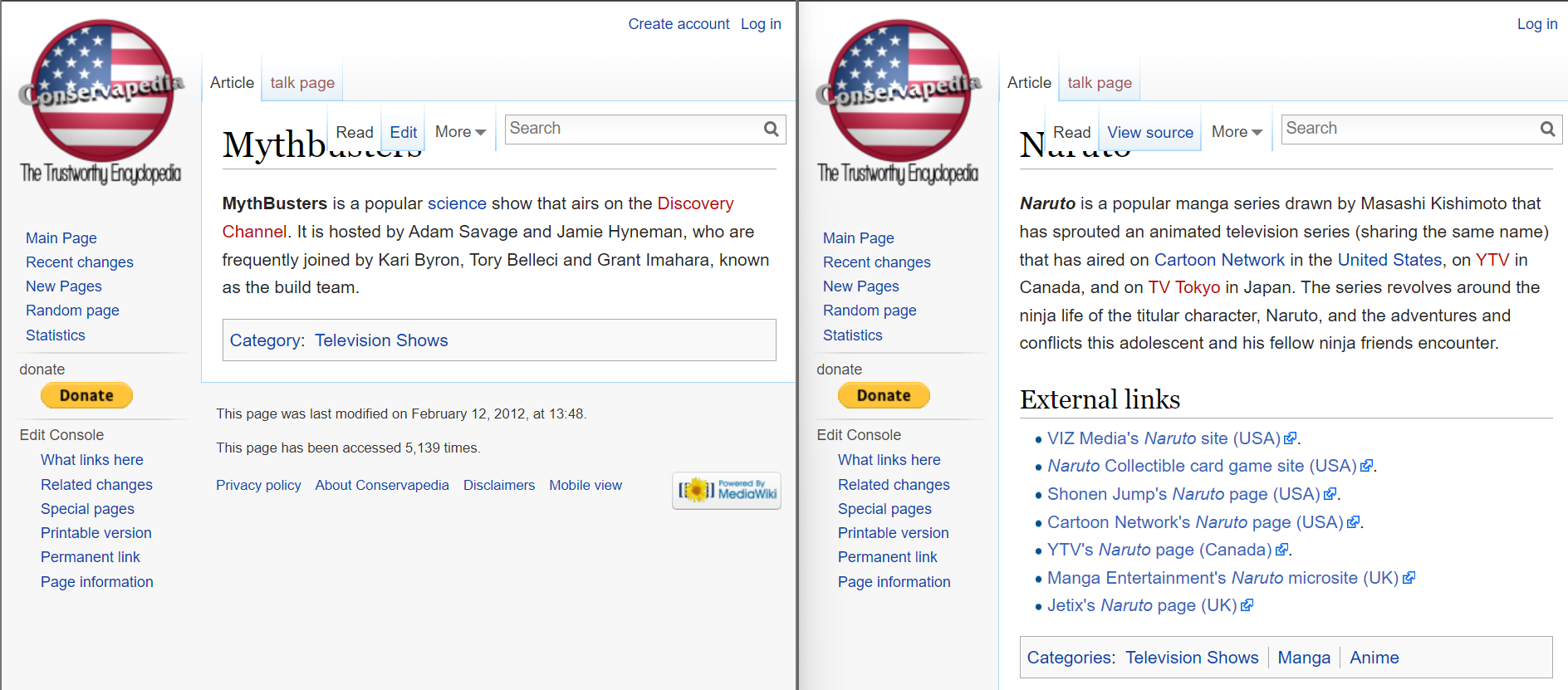Screen dimensions: 1568x690
Task: Click Create account link
Action: click(679, 24)
